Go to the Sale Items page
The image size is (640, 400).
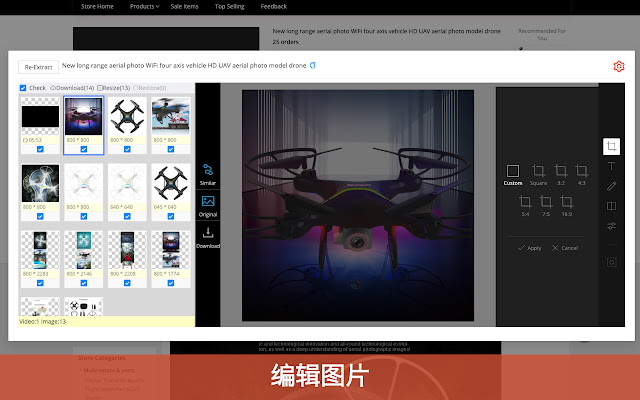[184, 6]
